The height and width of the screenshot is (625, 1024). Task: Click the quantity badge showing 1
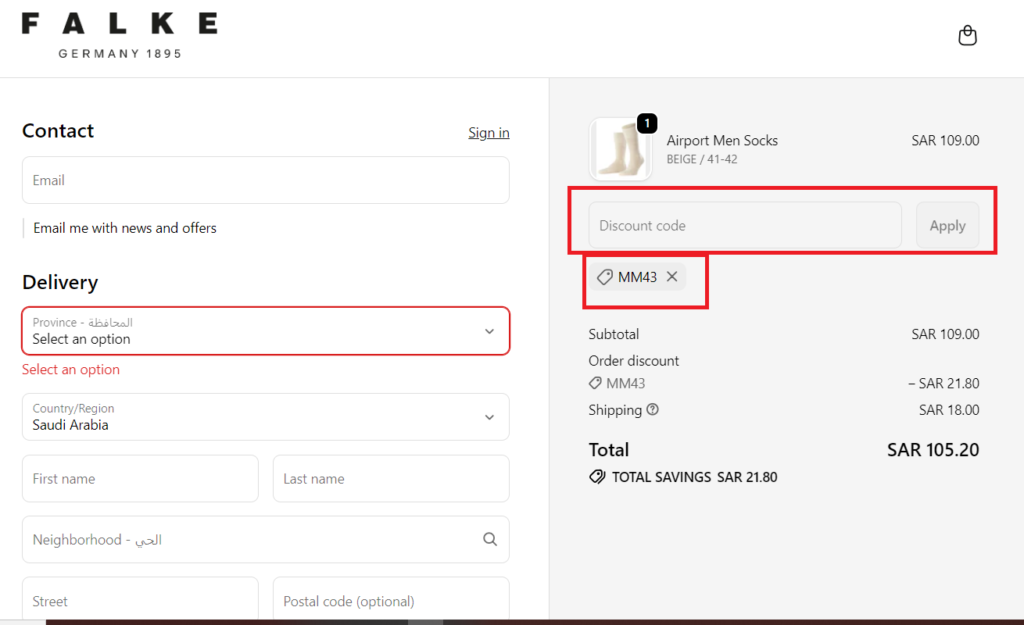(x=647, y=123)
